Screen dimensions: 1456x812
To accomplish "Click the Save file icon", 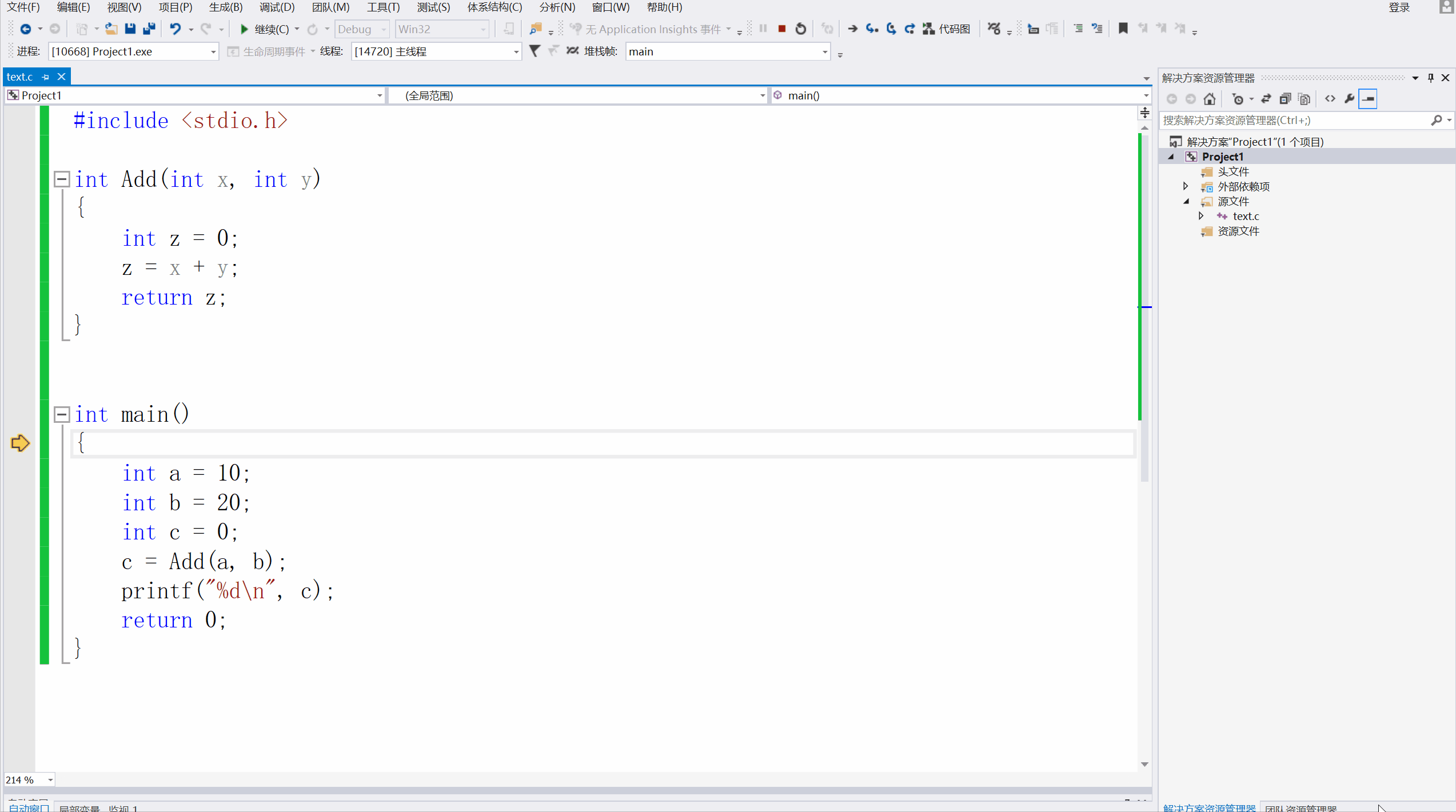I will click(130, 29).
